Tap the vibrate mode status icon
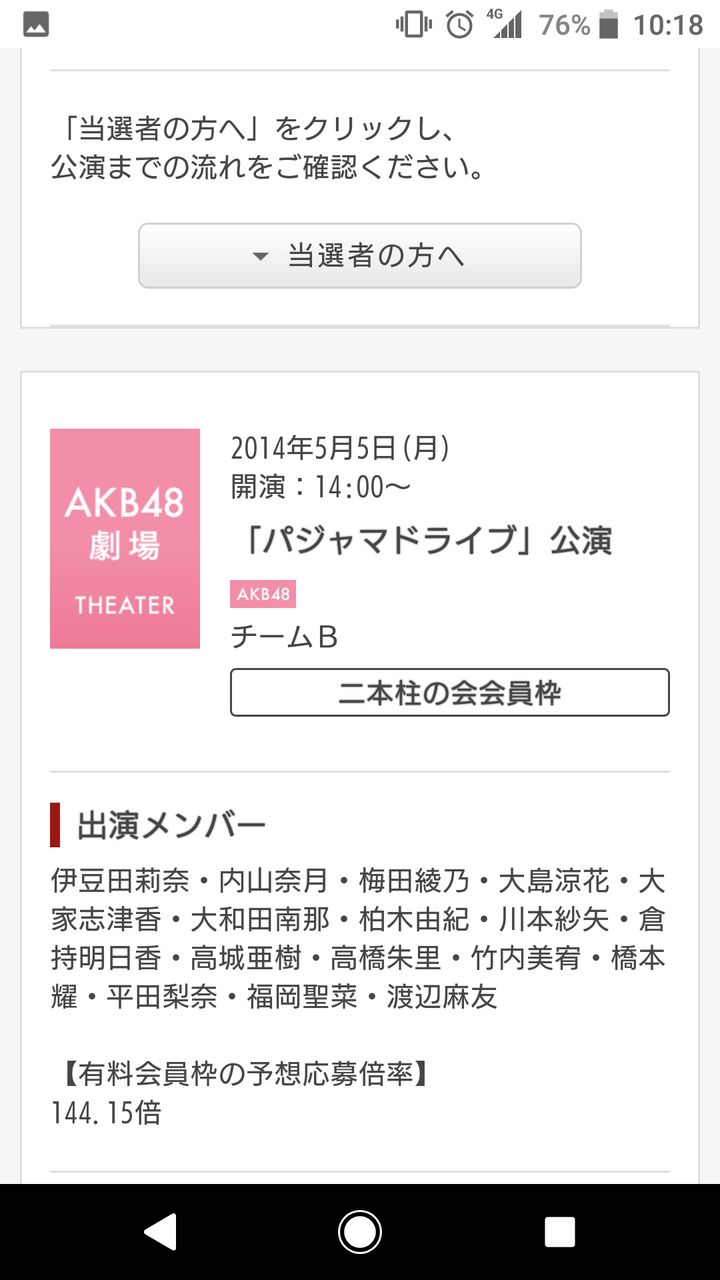This screenshot has width=720, height=1280. (x=414, y=25)
